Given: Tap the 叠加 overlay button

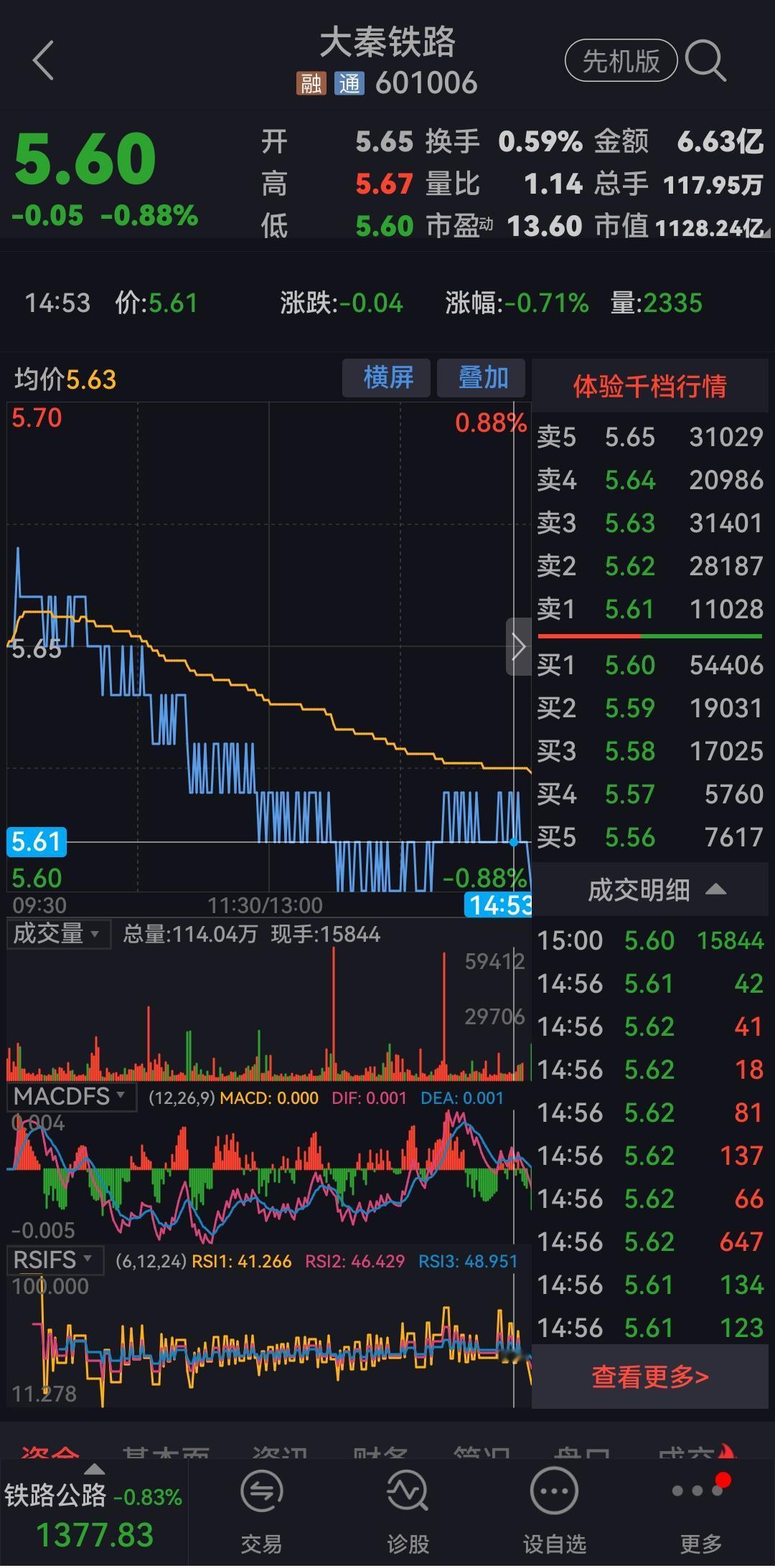Looking at the screenshot, I should pos(482,377).
